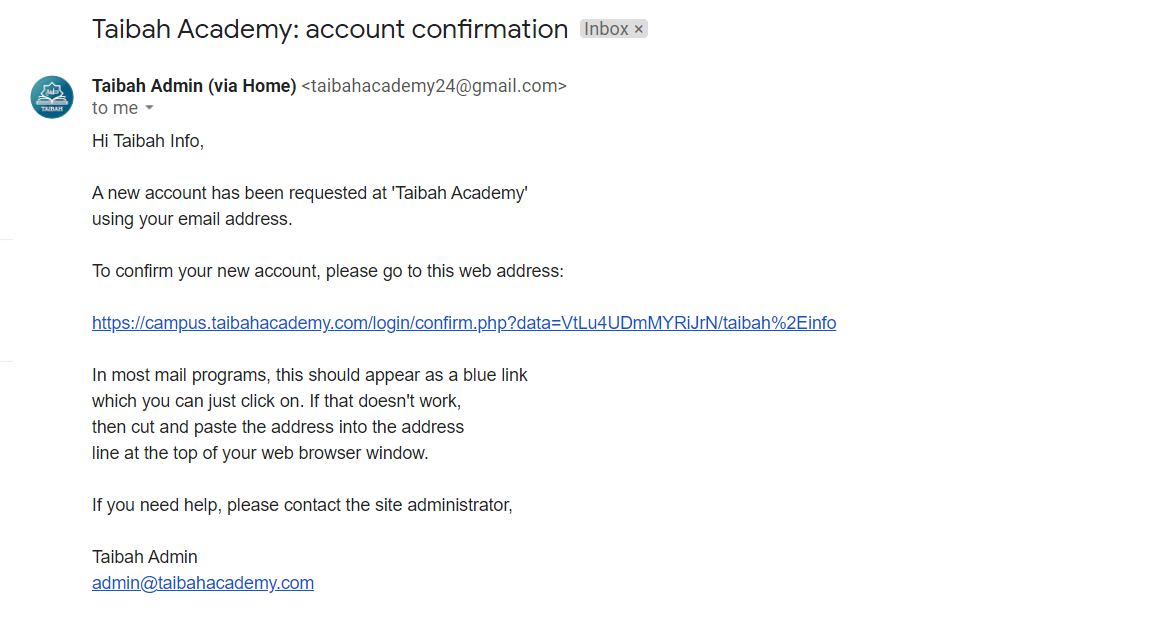The height and width of the screenshot is (627, 1154).
Task: Click the taibahacademy24@gmail.com sender address
Action: click(434, 86)
